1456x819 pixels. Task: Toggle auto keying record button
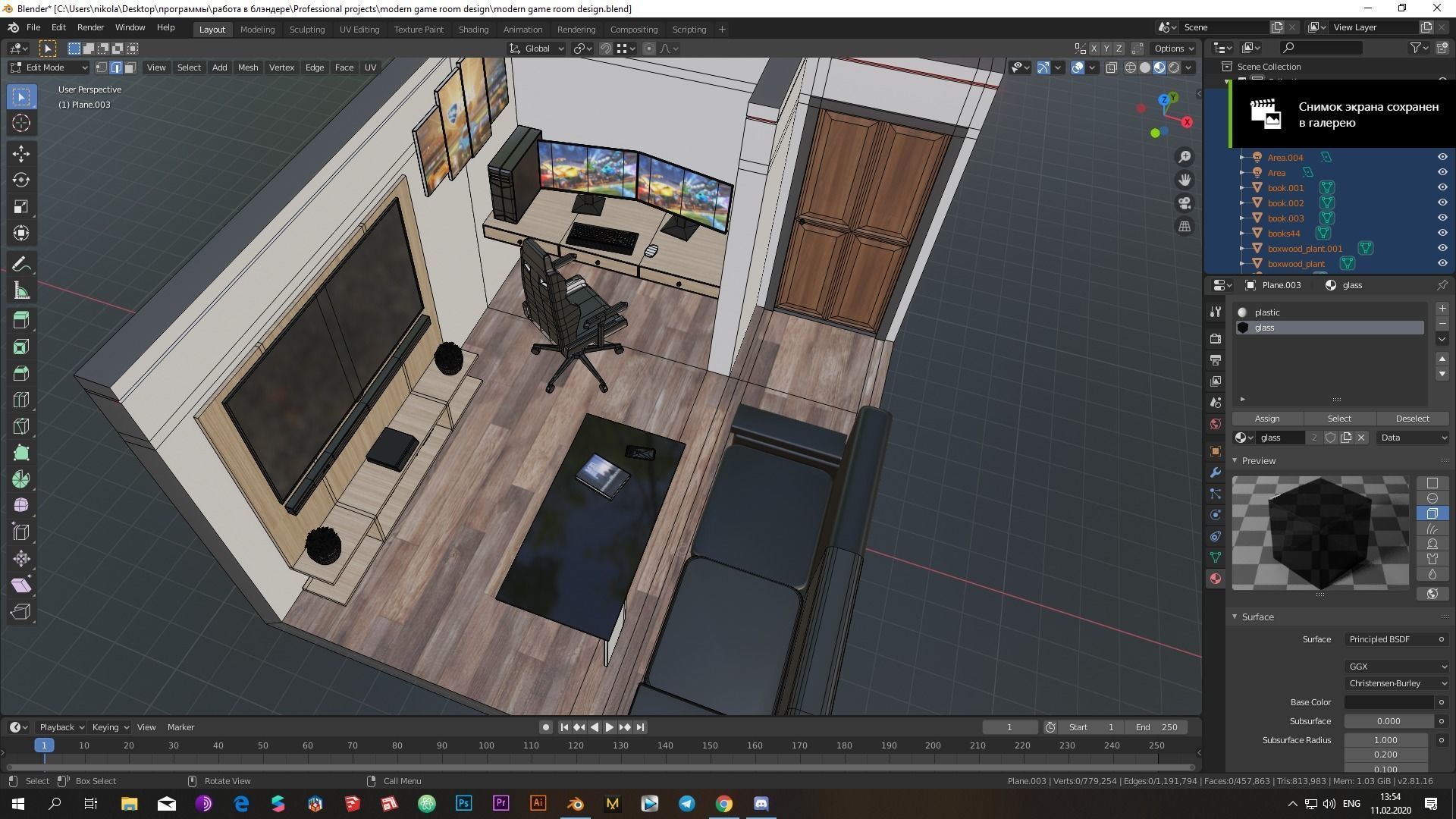pos(545,727)
